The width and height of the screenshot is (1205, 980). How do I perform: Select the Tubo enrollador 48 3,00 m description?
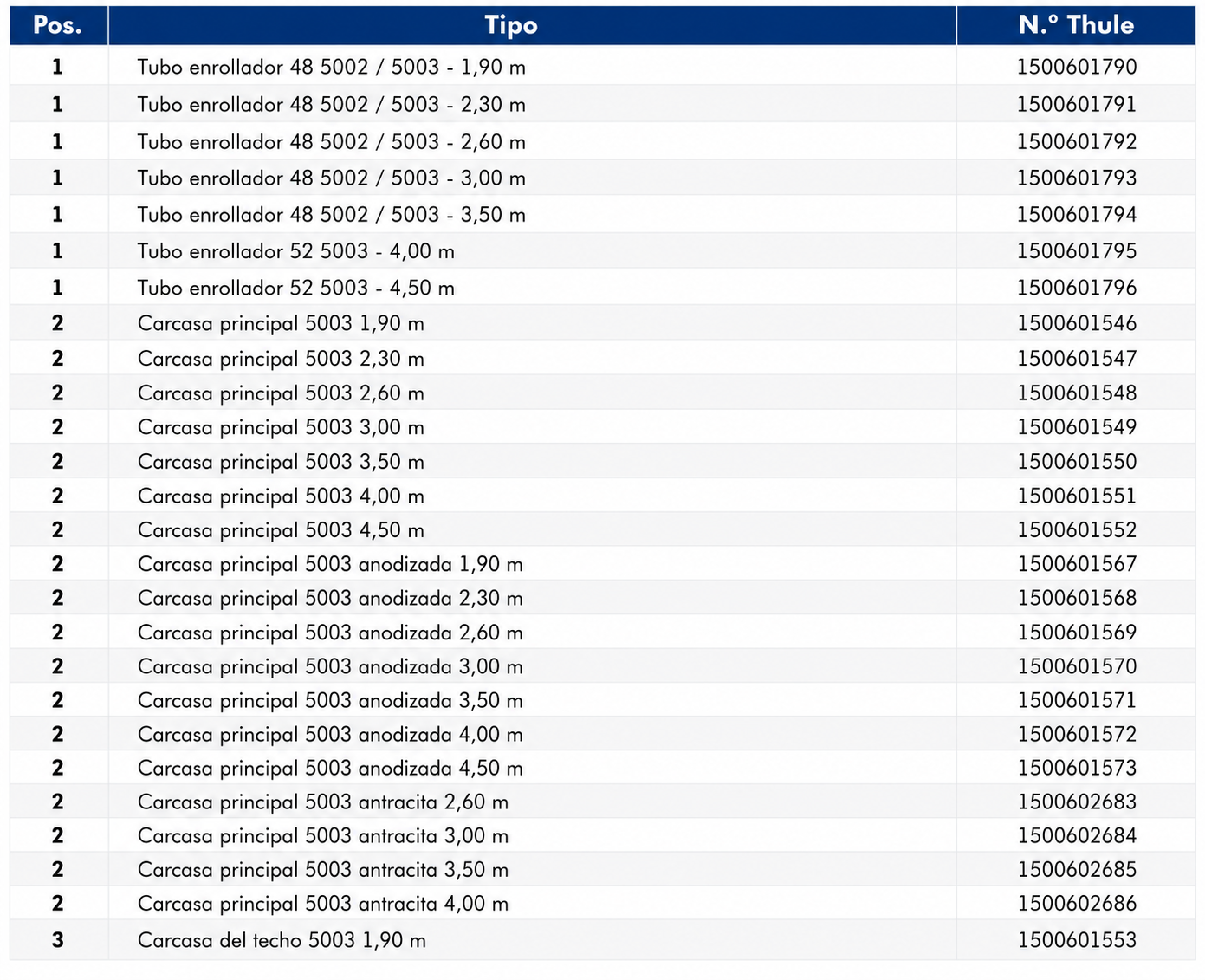pos(331,178)
